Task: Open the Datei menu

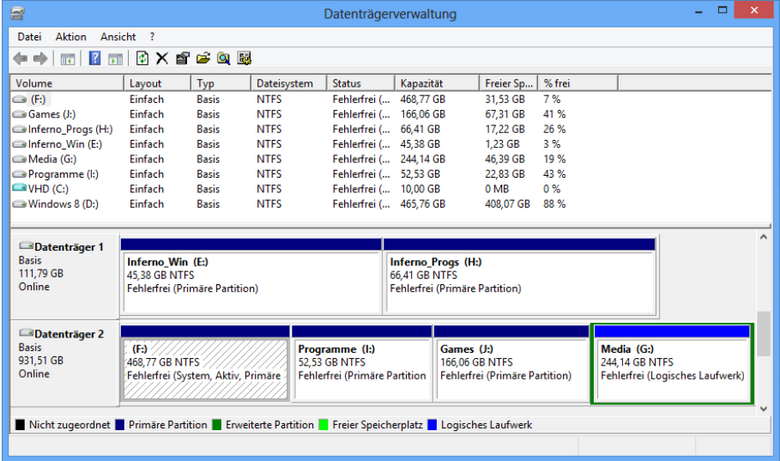Action: (29, 37)
